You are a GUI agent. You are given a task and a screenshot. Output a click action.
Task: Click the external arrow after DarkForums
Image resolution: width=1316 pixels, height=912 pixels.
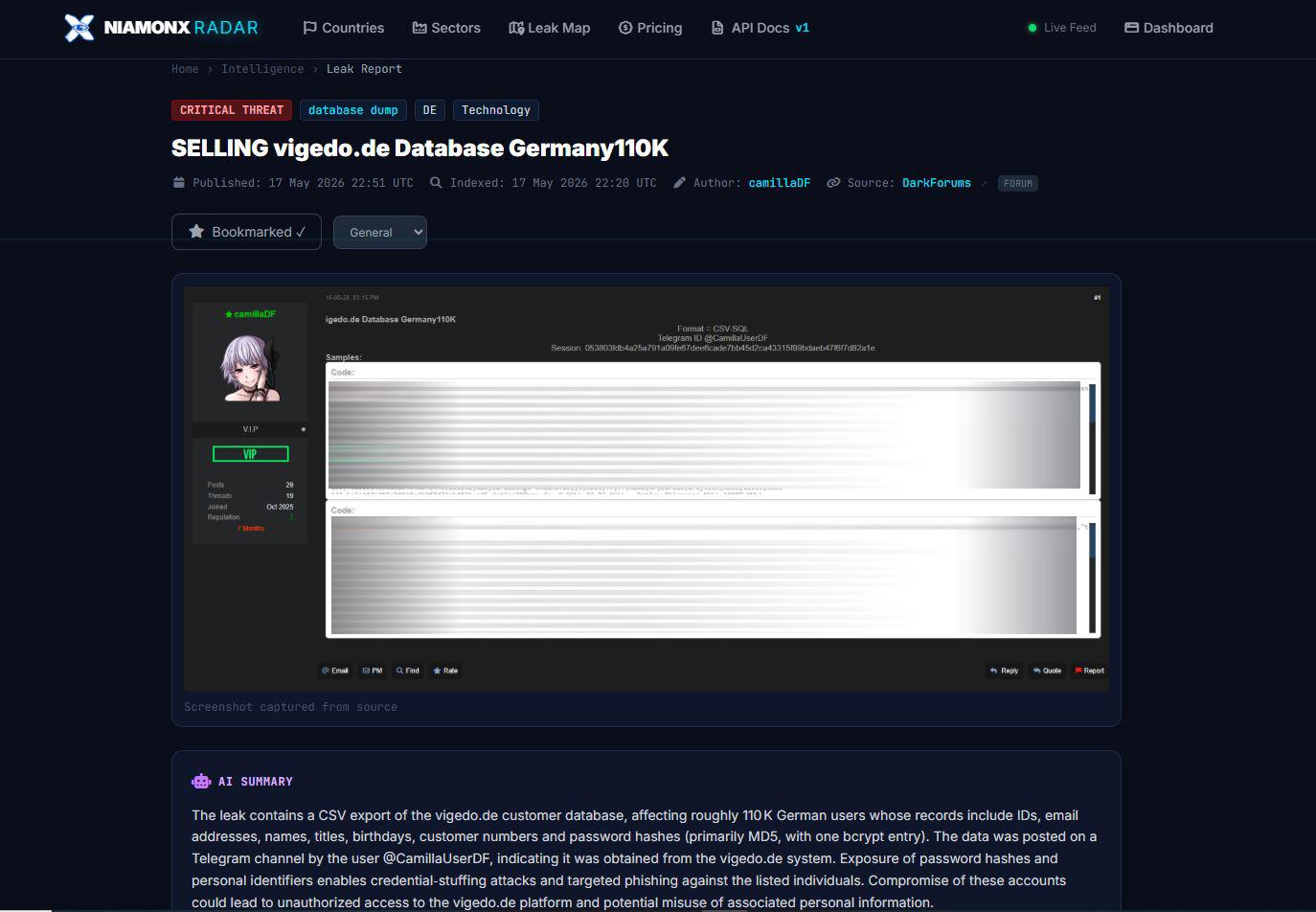[x=984, y=183]
